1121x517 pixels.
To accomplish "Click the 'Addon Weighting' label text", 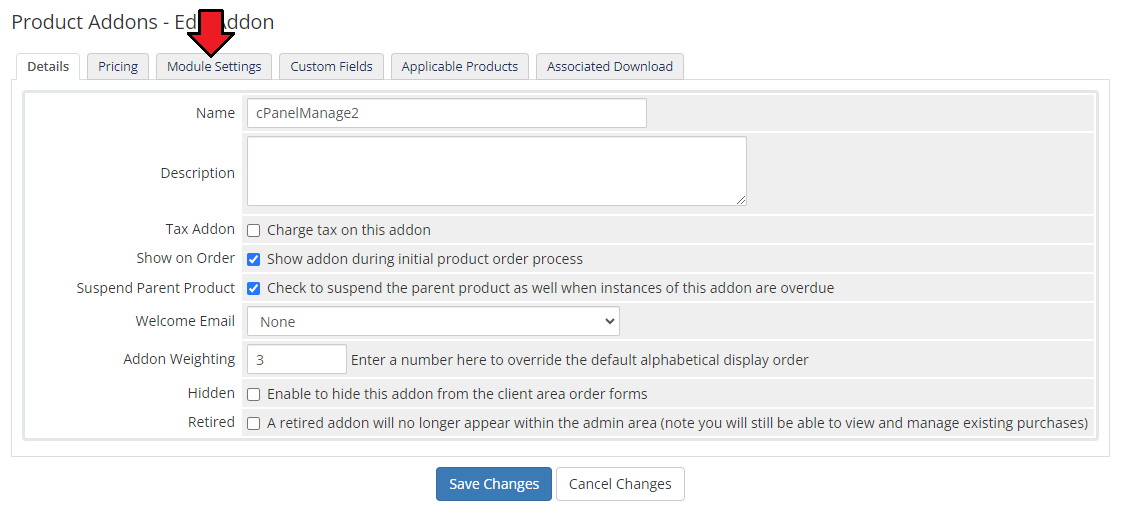I will click(x=179, y=359).
